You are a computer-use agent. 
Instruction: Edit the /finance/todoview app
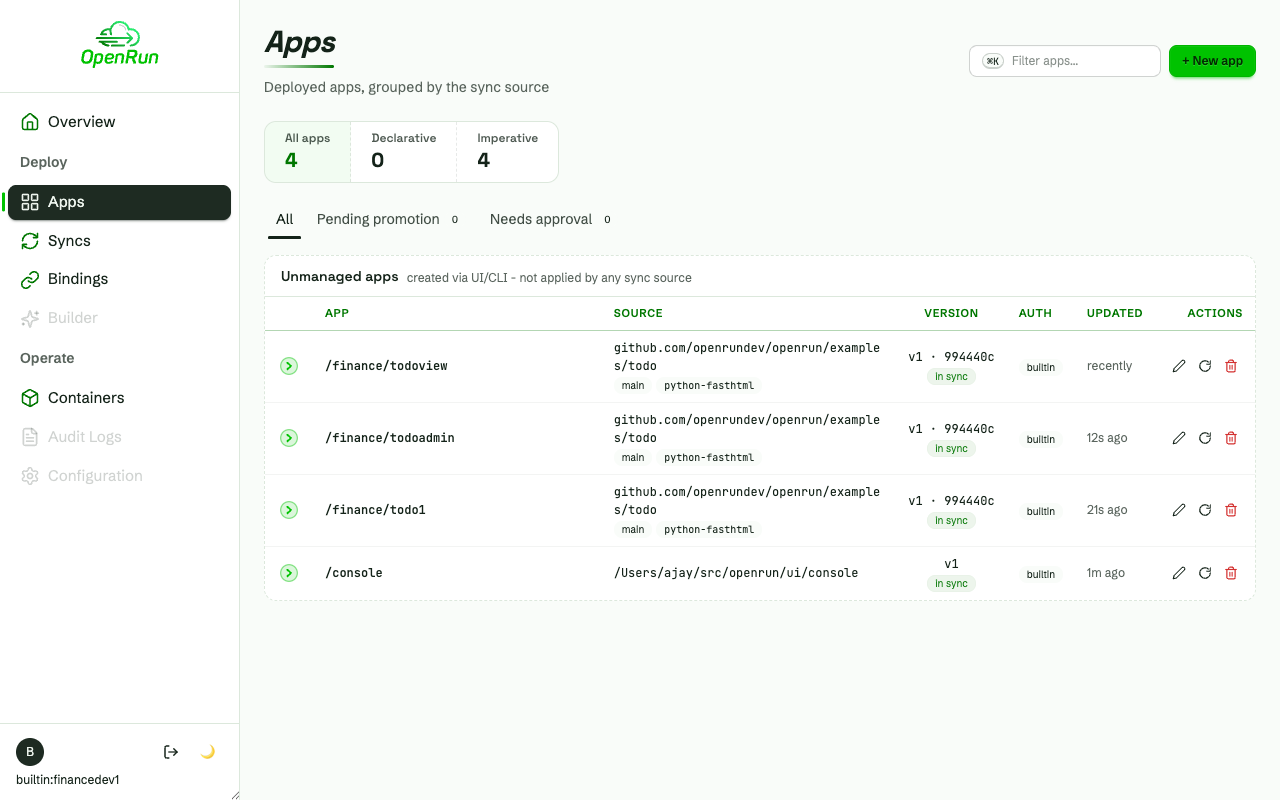coord(1179,366)
